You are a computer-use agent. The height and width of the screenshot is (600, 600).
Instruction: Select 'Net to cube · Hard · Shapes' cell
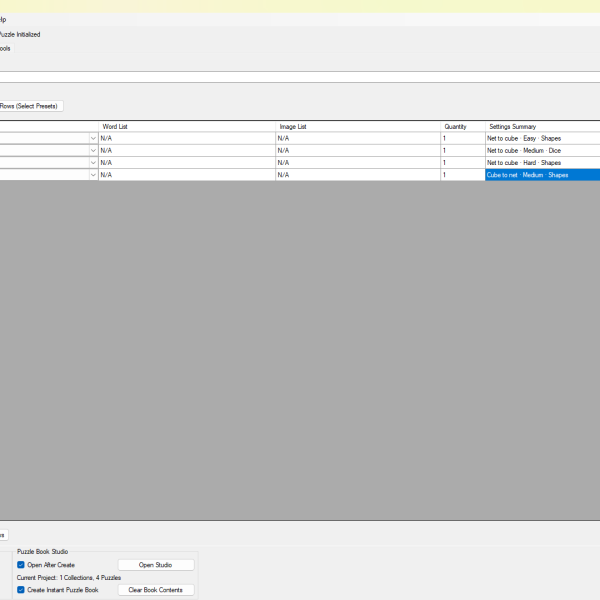543,163
